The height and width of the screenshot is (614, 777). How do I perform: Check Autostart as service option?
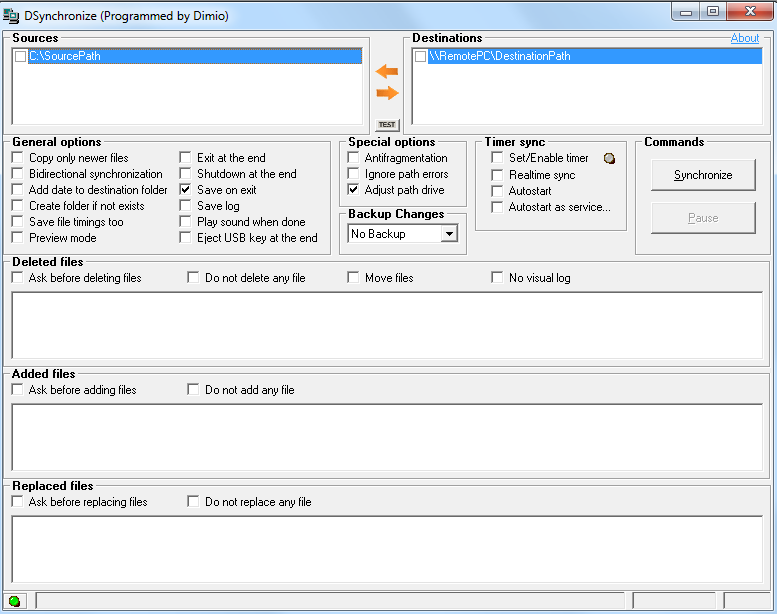[497, 207]
